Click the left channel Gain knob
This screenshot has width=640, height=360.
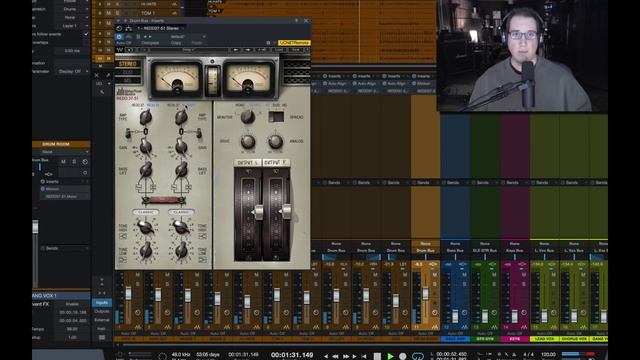146,146
